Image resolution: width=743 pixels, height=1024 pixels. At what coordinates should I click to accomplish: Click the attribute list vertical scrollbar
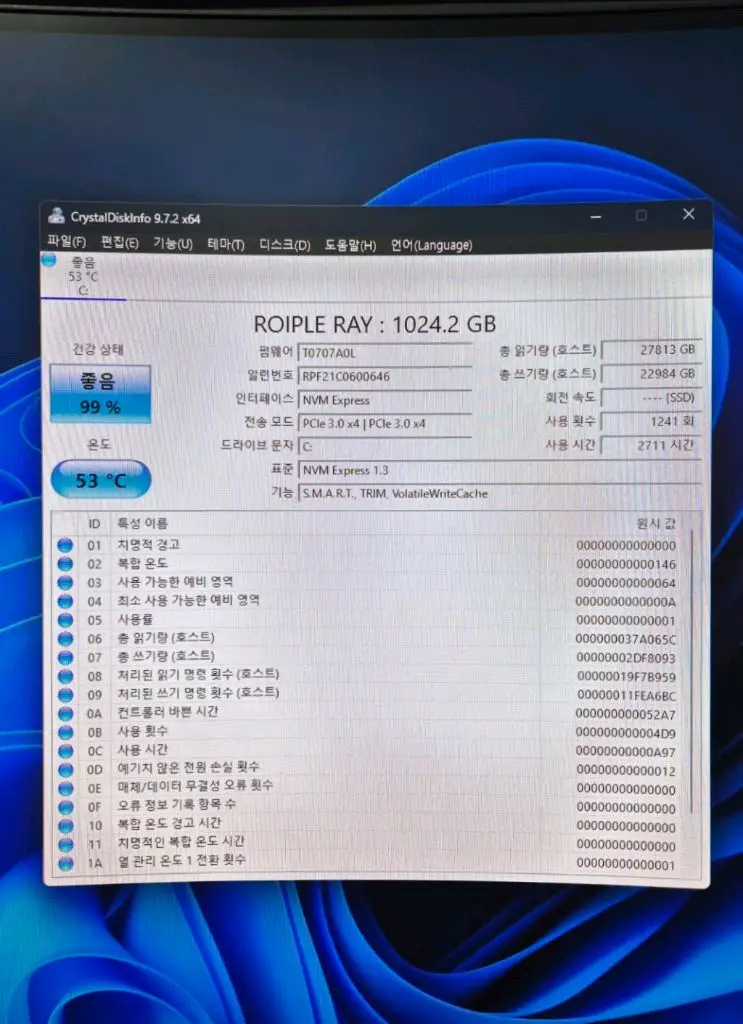point(691,673)
